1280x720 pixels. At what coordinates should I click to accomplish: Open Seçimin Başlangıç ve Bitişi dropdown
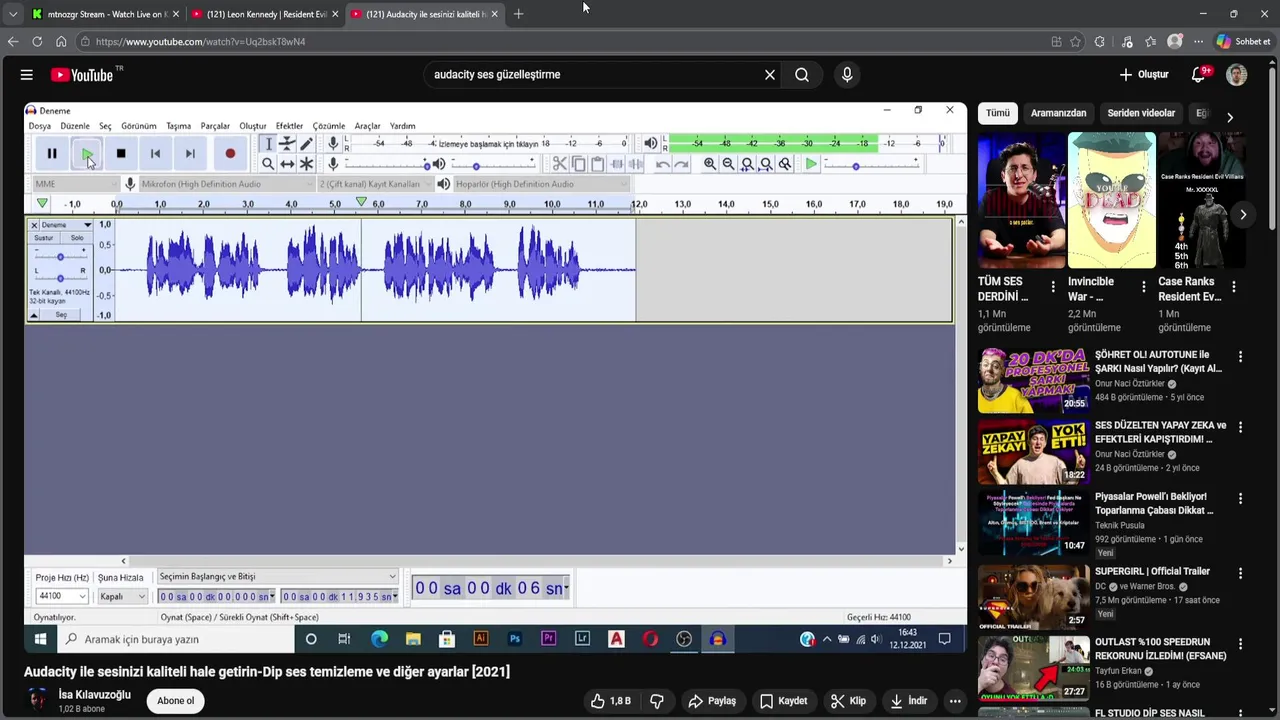pyautogui.click(x=278, y=576)
